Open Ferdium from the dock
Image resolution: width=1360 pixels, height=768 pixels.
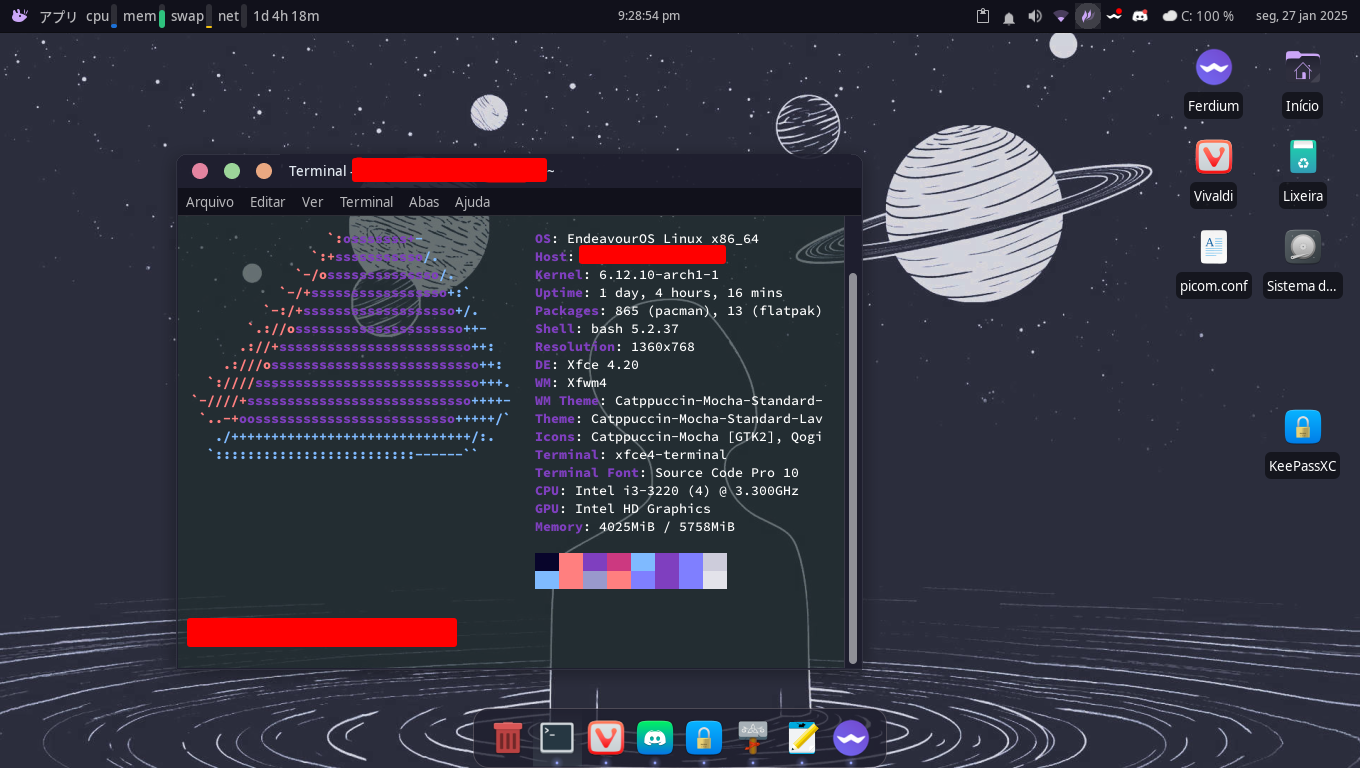[x=851, y=738]
